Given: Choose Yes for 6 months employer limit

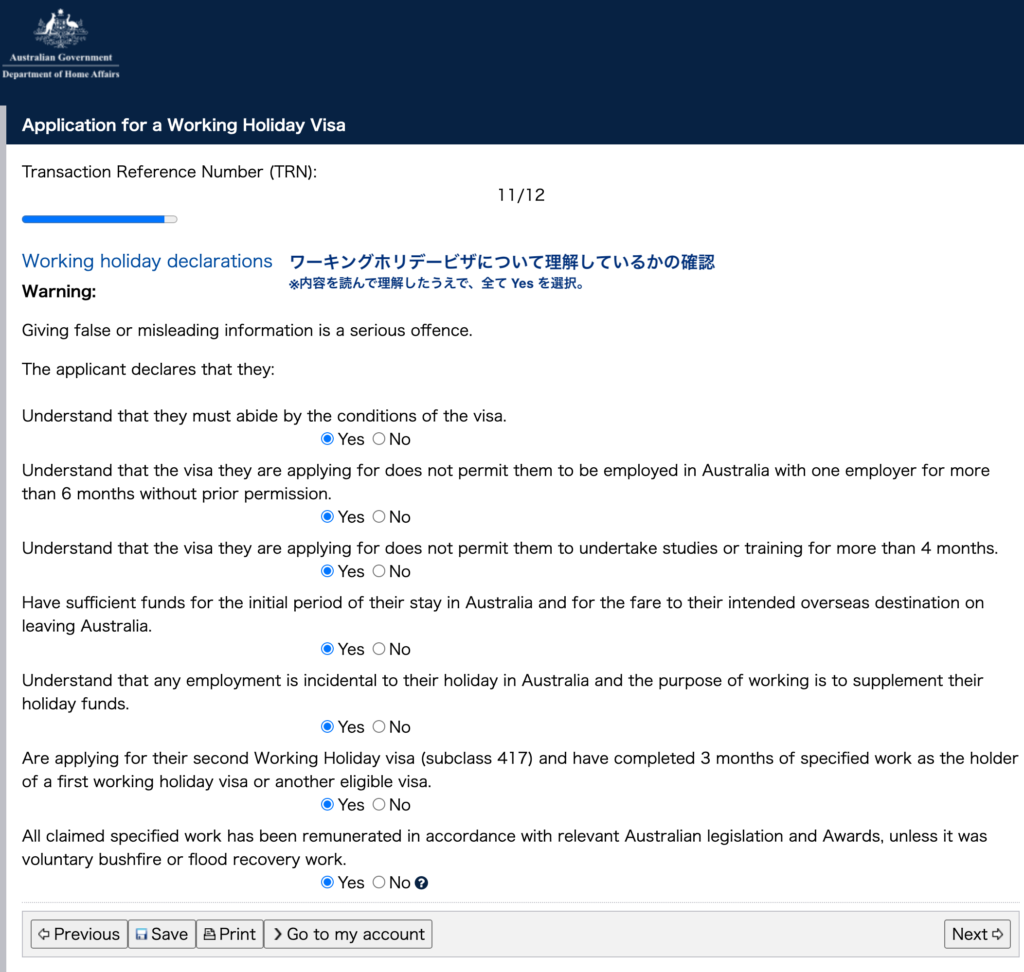Looking at the screenshot, I should [x=327, y=517].
